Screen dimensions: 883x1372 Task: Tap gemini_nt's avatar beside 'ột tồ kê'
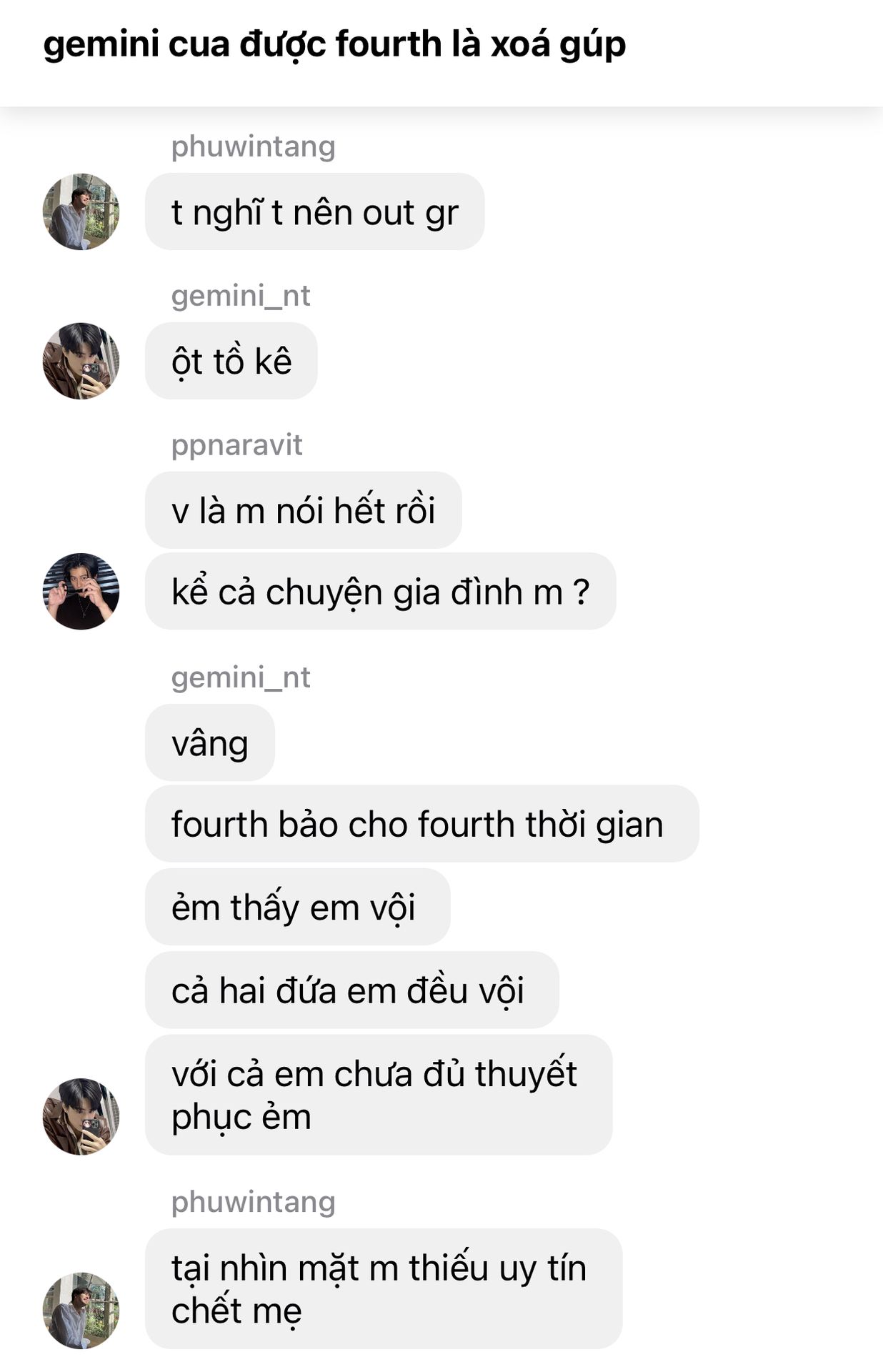(x=81, y=361)
